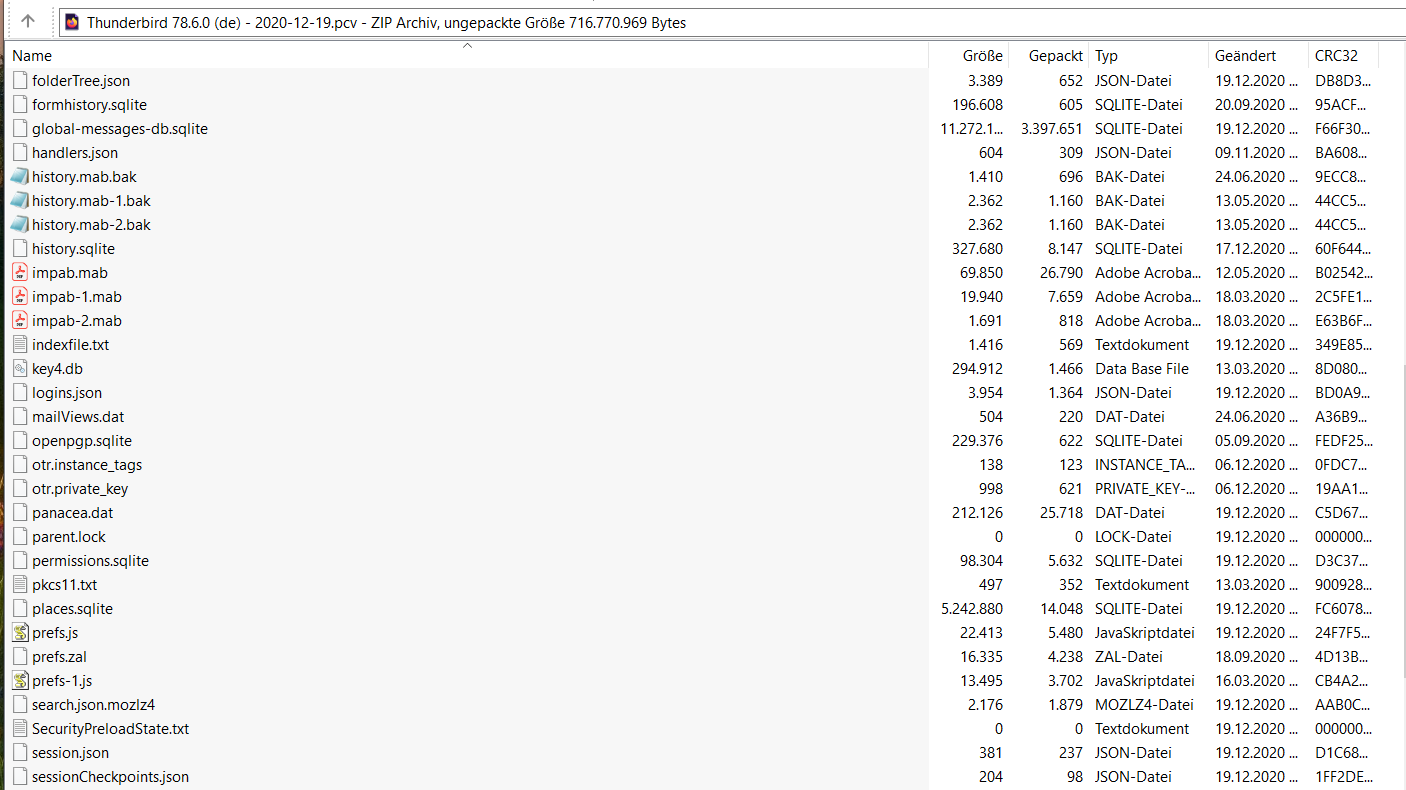Click the prefs.js JavaScript file icon
Image resolution: width=1406 pixels, height=790 pixels.
(x=20, y=633)
